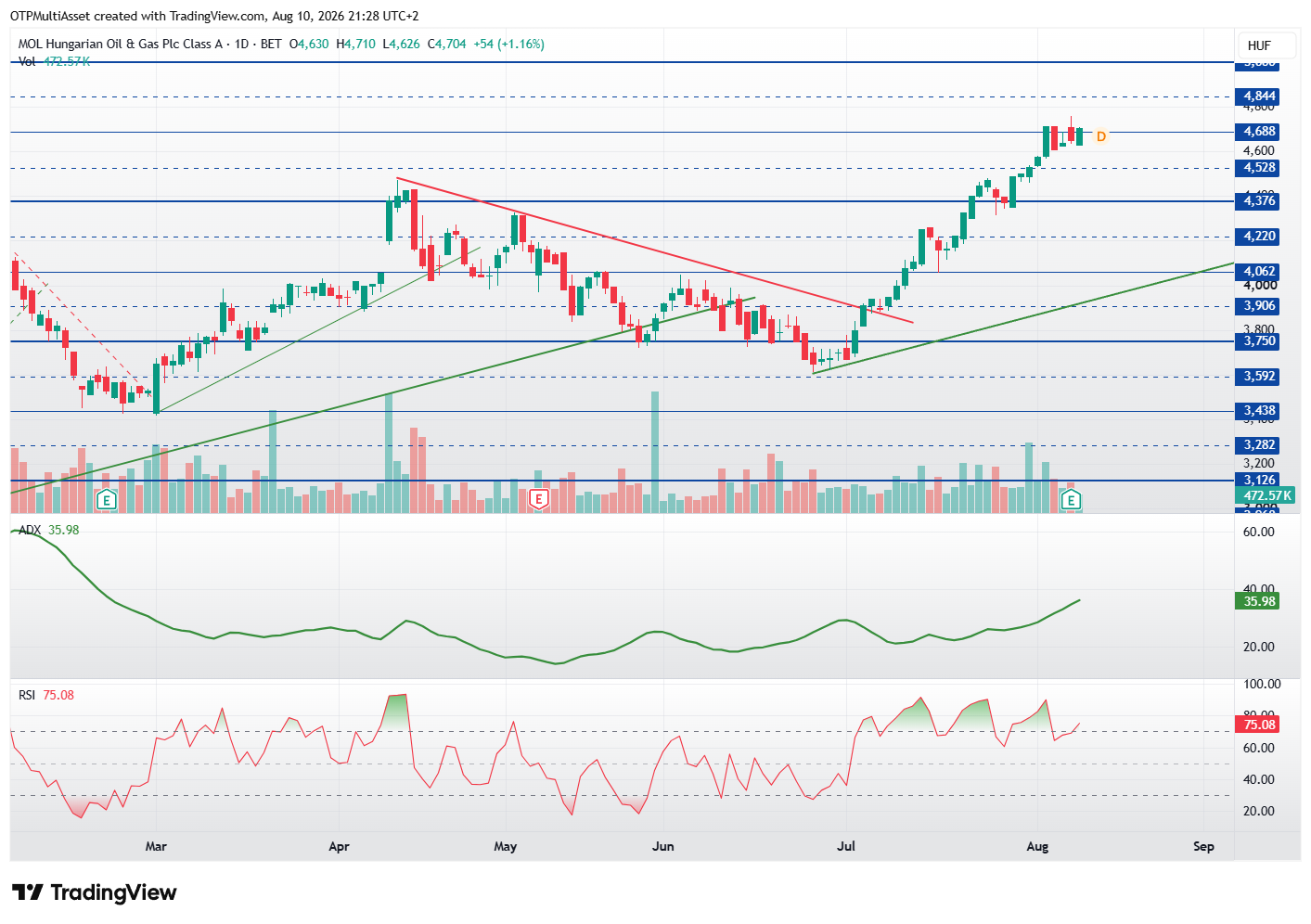Click the Aug label on time axis
The image size is (1311, 924).
pos(1038,846)
